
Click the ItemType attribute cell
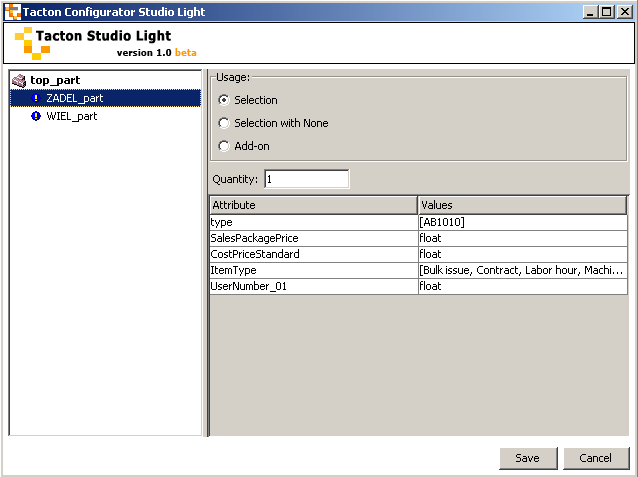pos(314,270)
